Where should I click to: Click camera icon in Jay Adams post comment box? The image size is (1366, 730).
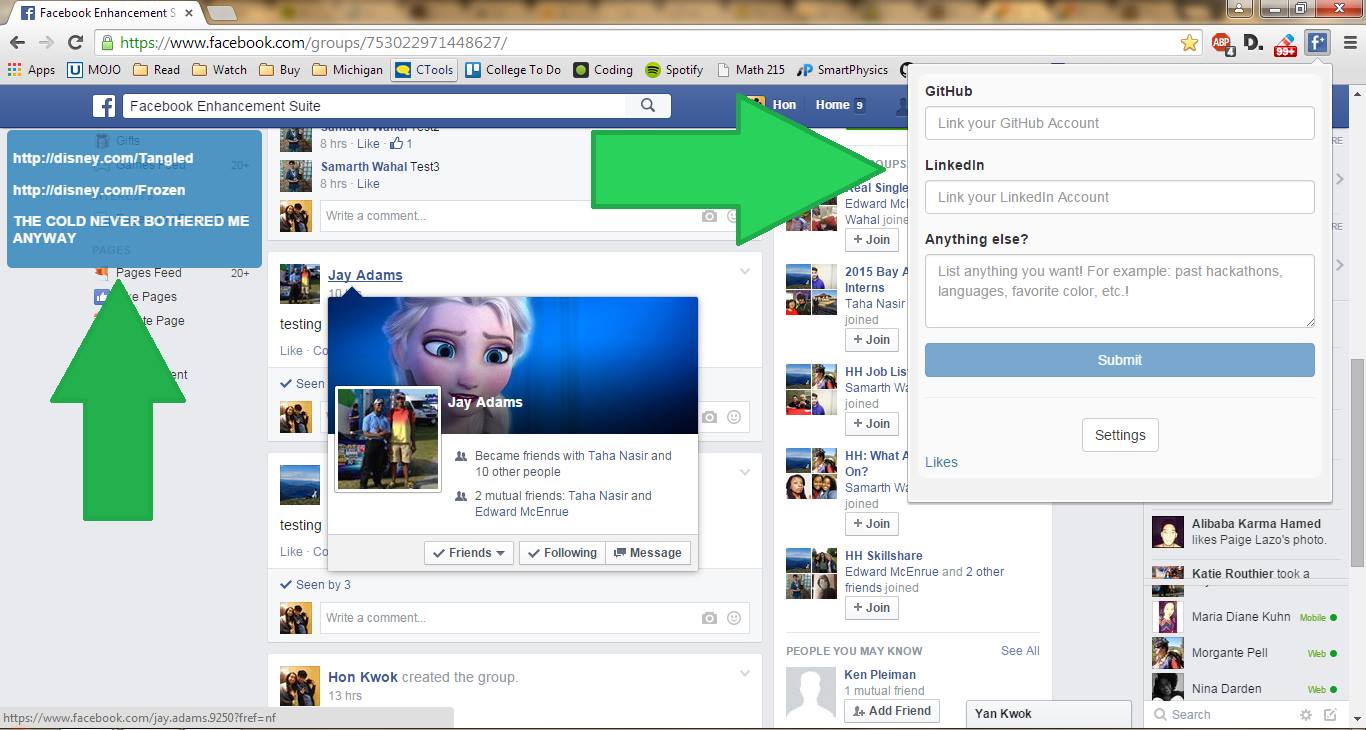pos(709,417)
